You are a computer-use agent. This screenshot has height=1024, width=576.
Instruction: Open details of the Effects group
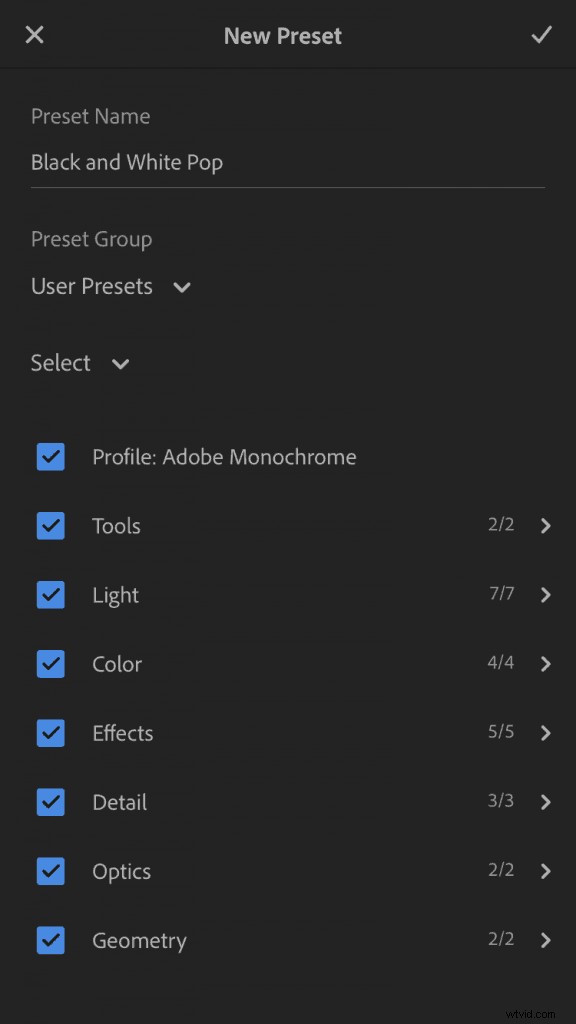(x=545, y=732)
